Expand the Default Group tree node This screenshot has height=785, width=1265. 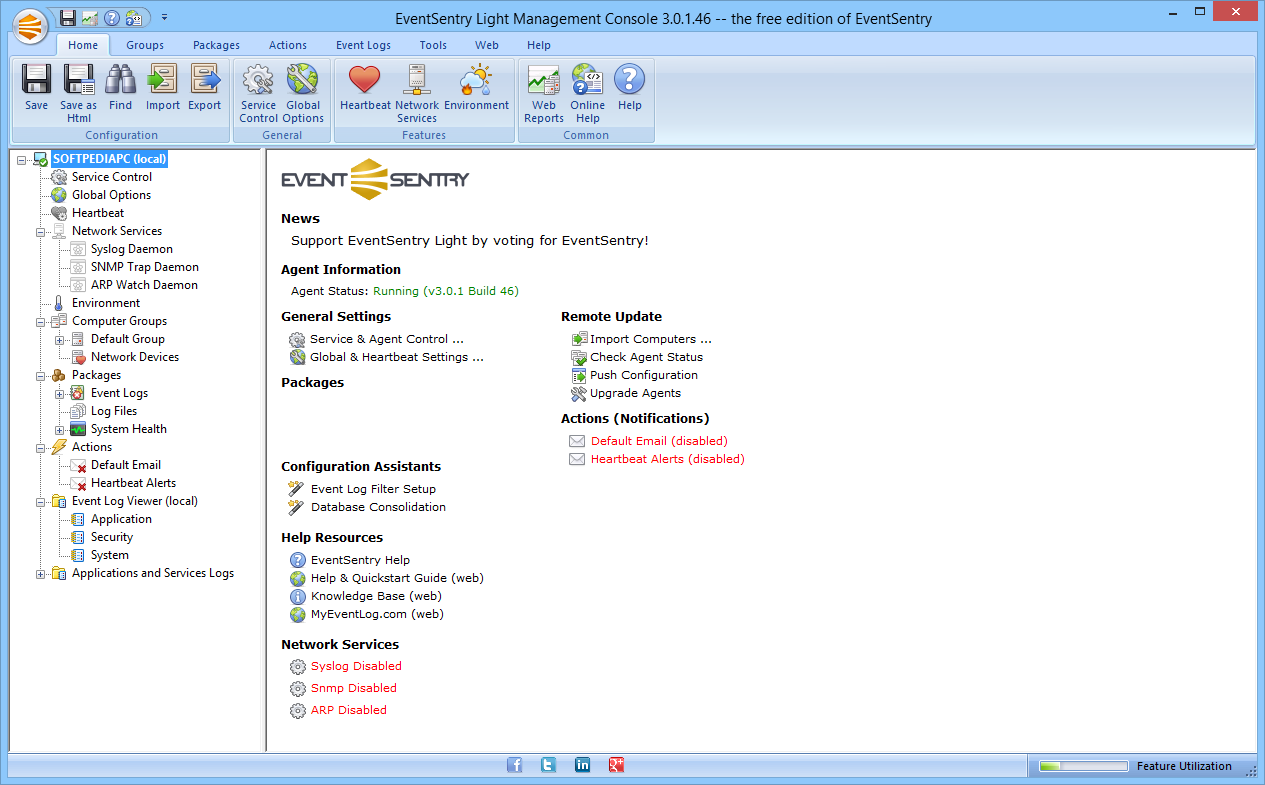[60, 340]
